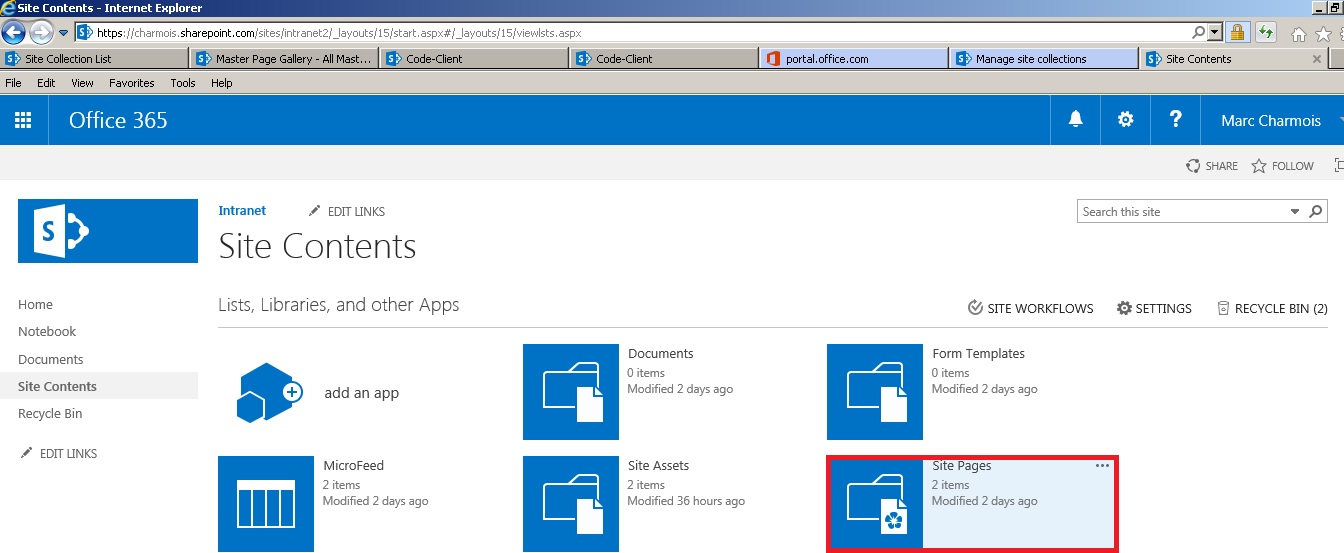Screen dimensions: 1344x553
Task: Open Recycle Bin in left navigation
Action: click(50, 414)
